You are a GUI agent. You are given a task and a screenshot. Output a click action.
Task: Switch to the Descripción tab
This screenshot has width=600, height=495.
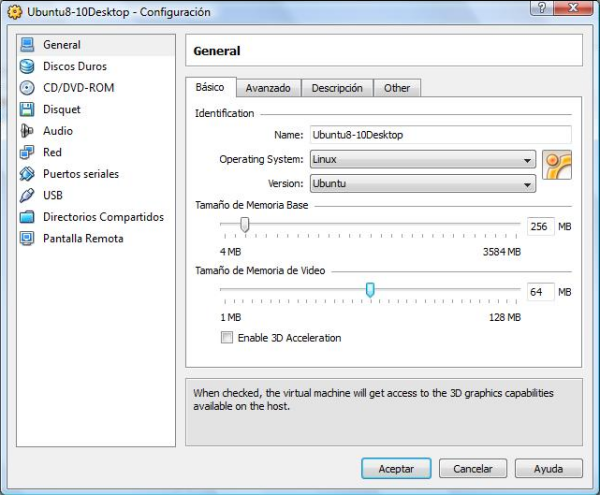coord(336,88)
